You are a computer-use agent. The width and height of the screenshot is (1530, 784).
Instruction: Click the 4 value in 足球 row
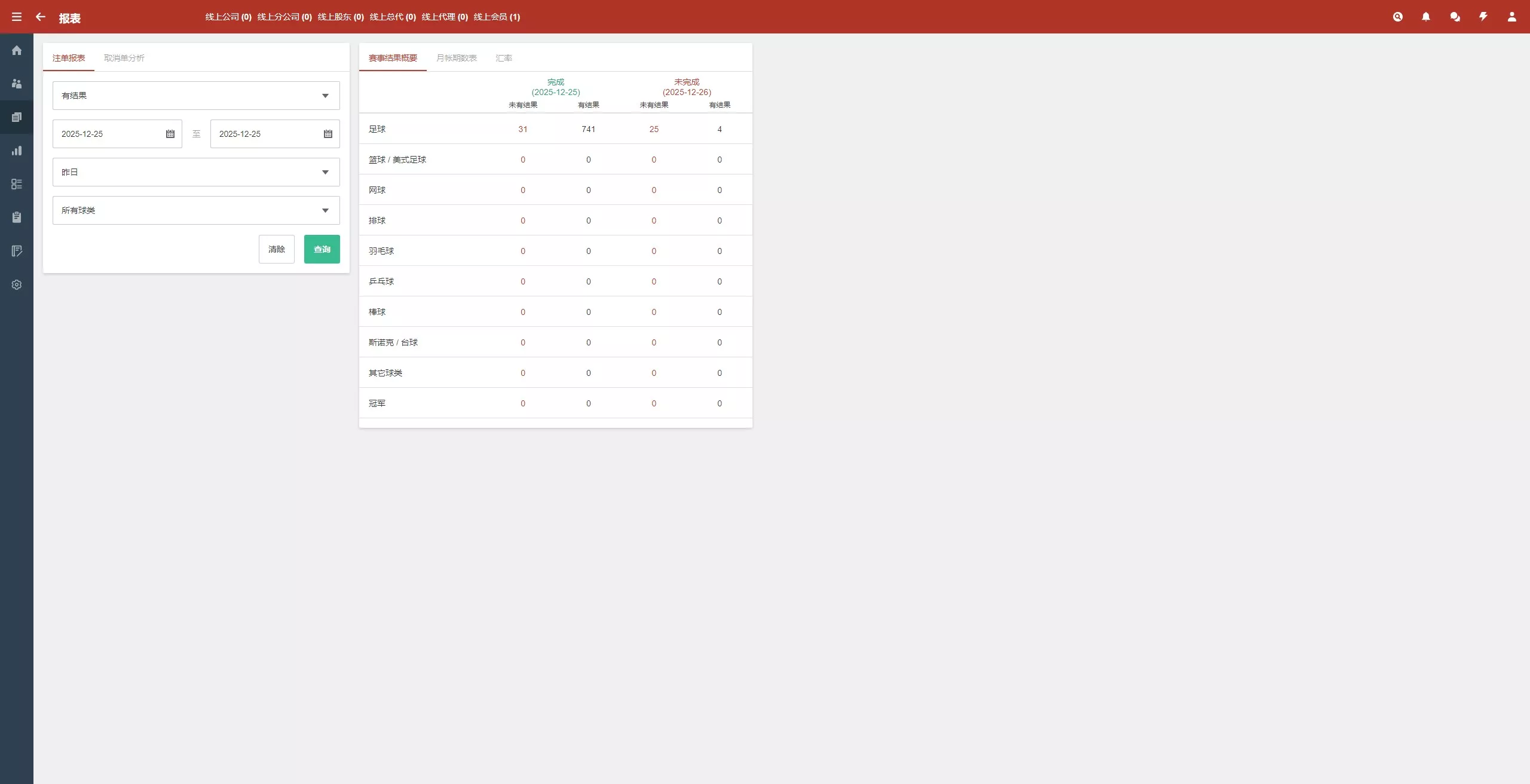point(720,129)
